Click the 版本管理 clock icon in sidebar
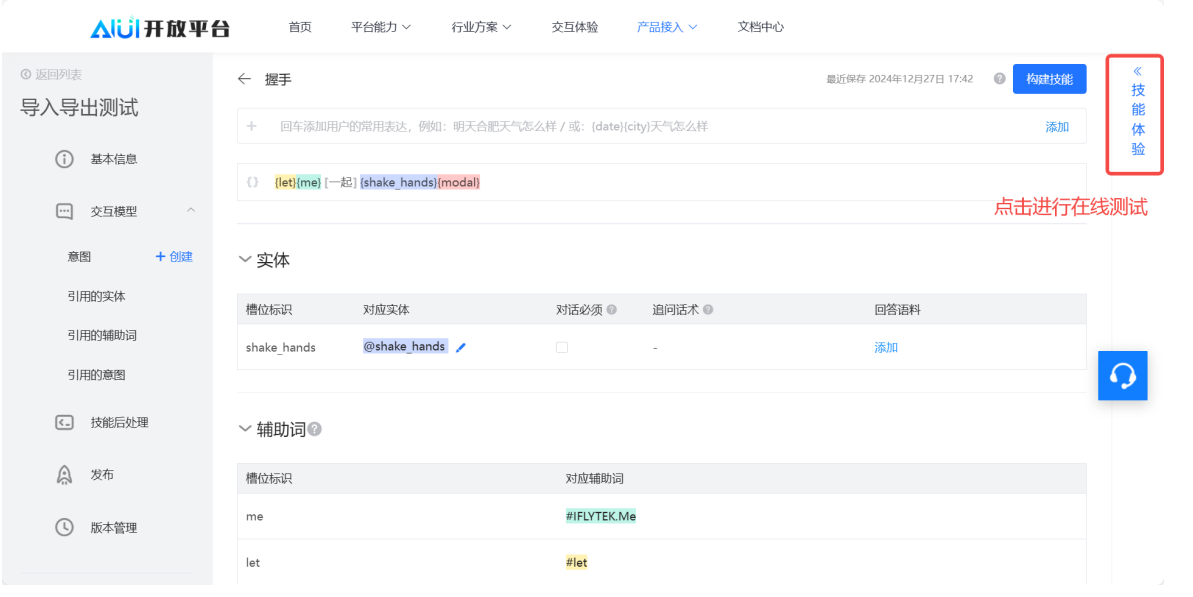This screenshot has height=597, width=1193. (x=64, y=527)
